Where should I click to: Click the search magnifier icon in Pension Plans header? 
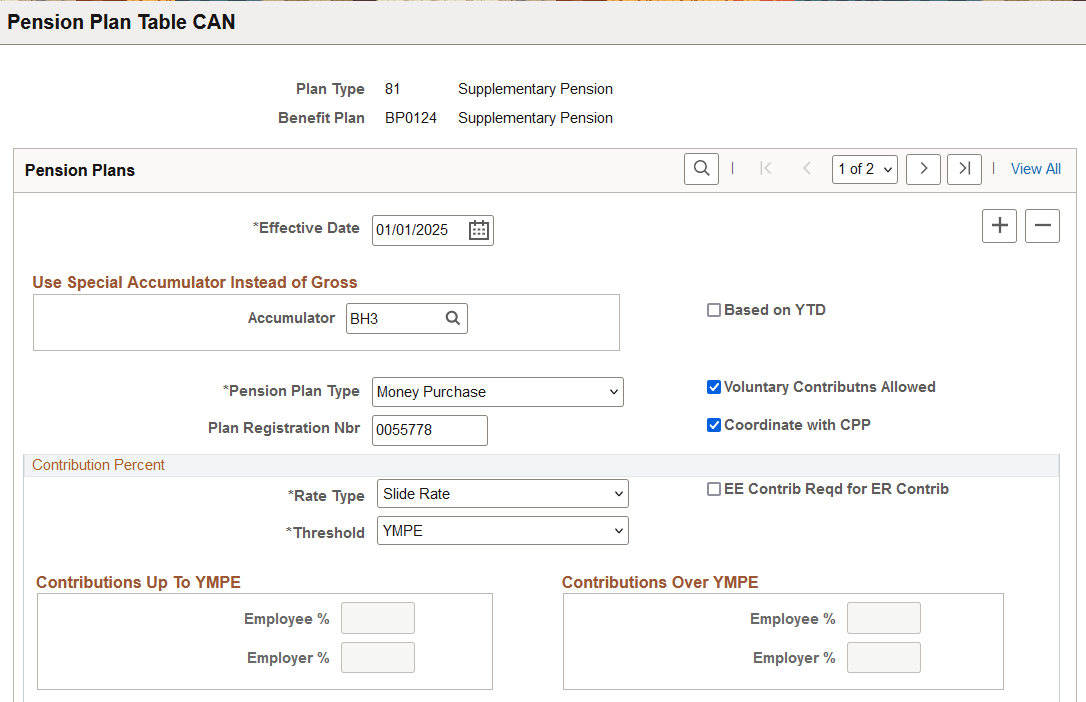[x=701, y=169]
